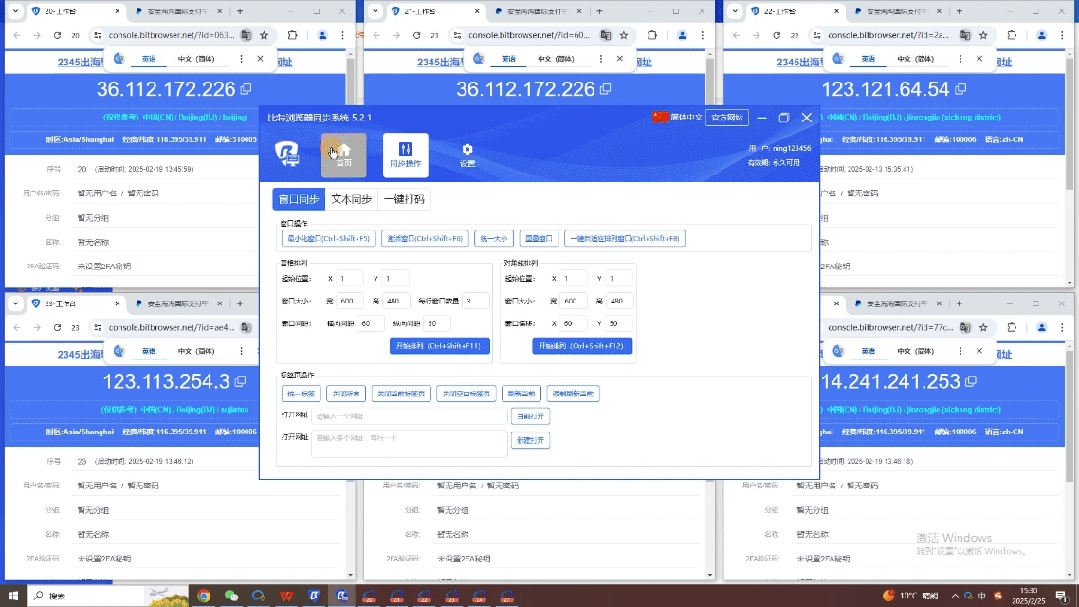The image size is (1079, 607).
Task: Switch to the 文本同步 tab
Action: pos(351,199)
